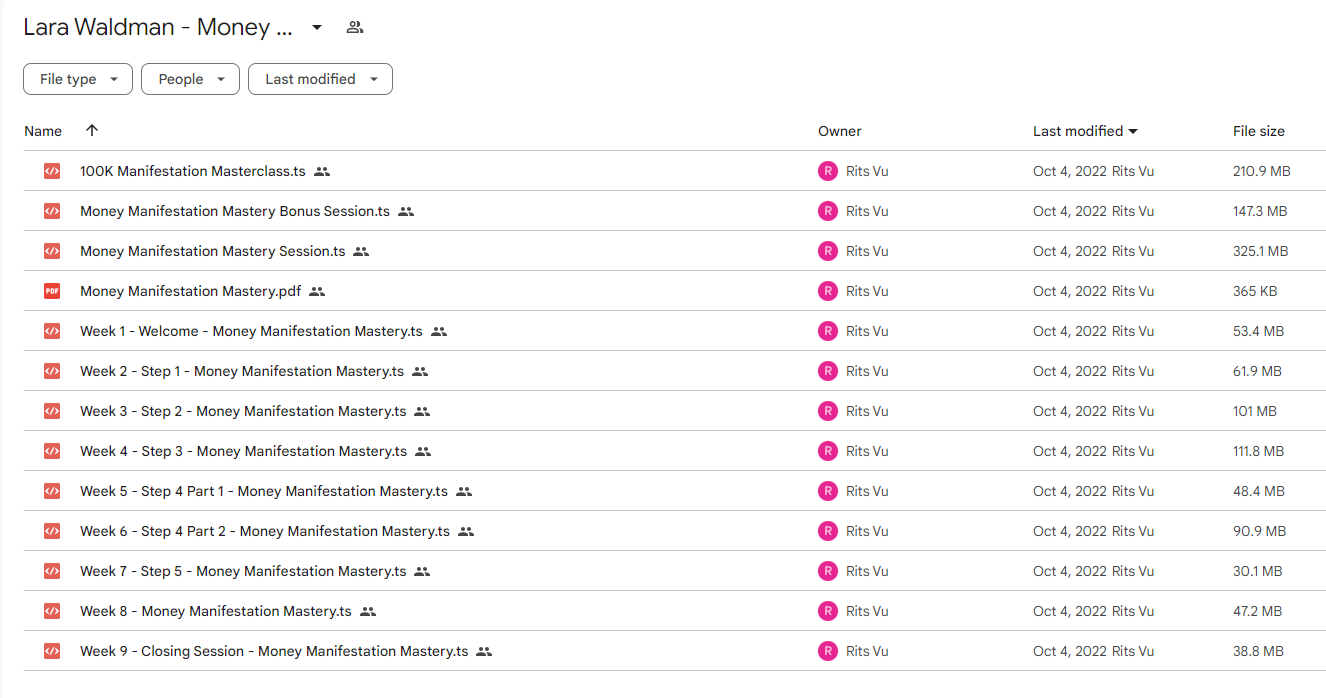Click Rits Vu avatar in 100K Masterclass row

pos(828,171)
